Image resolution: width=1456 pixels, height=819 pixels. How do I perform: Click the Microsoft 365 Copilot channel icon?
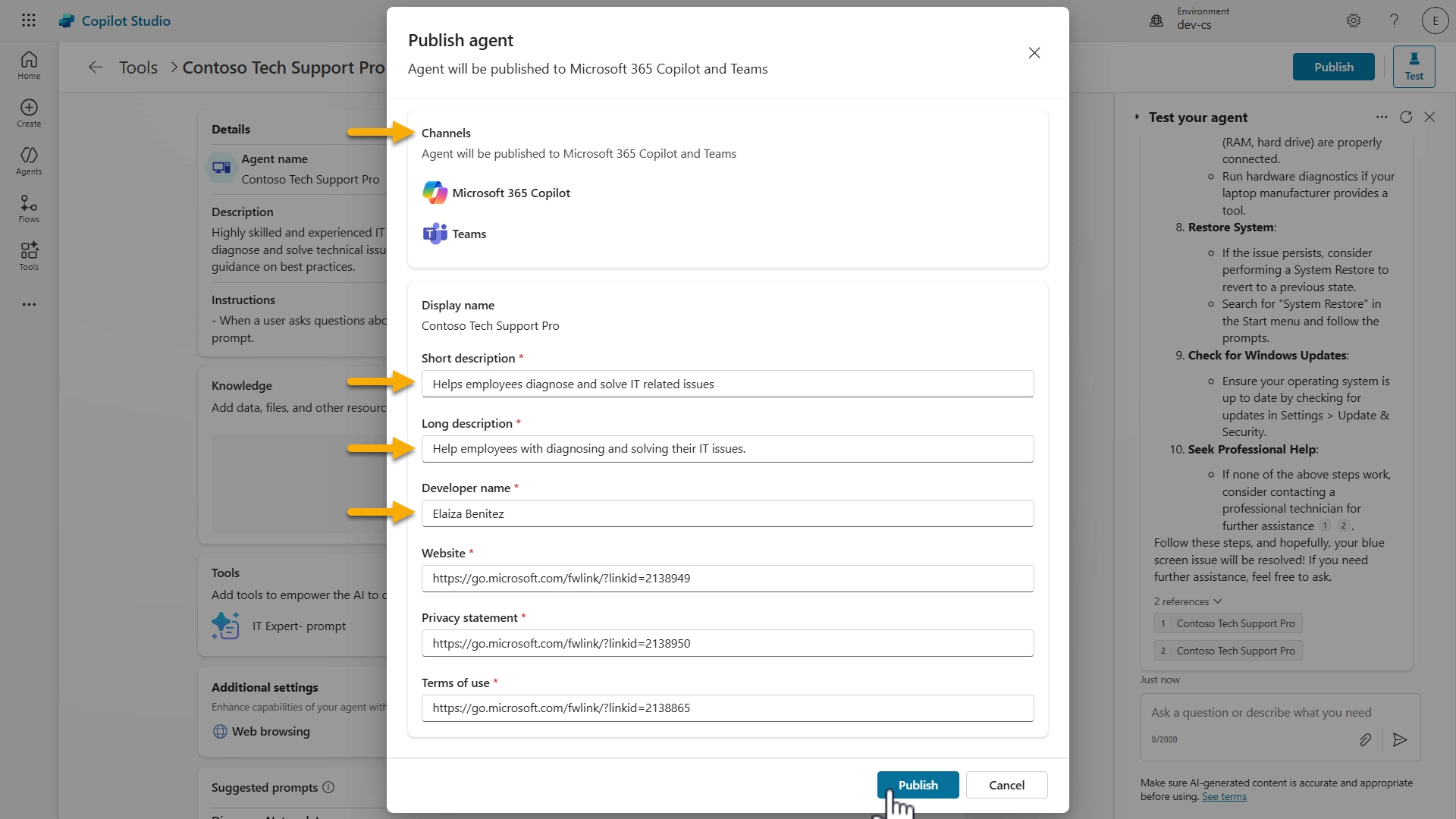point(435,193)
